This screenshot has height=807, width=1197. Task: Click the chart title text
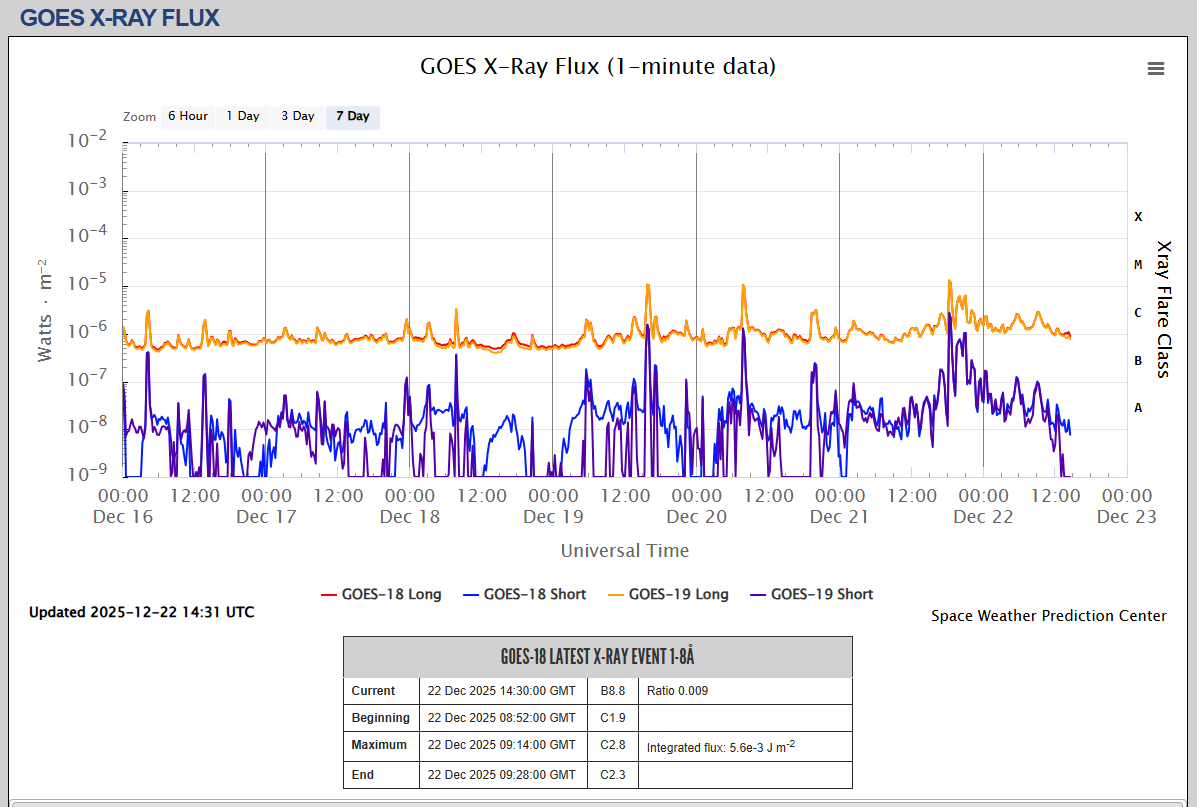[x=598, y=67]
